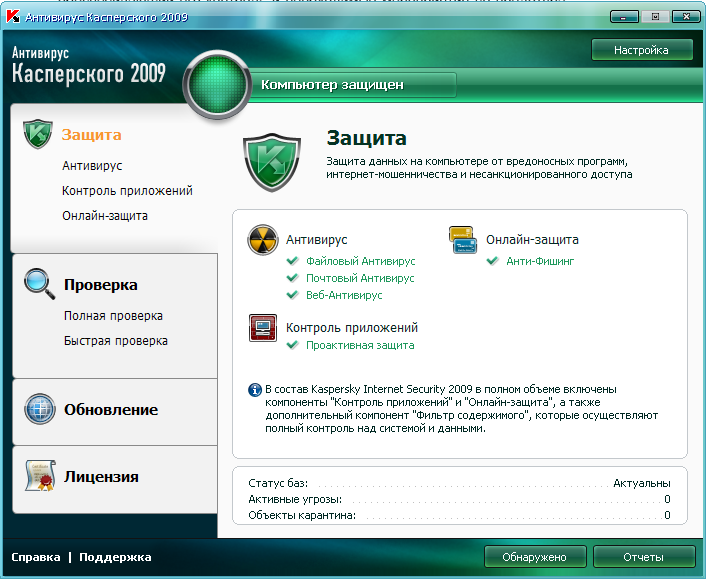Select the Лицензия section in sidebar

coord(101,476)
